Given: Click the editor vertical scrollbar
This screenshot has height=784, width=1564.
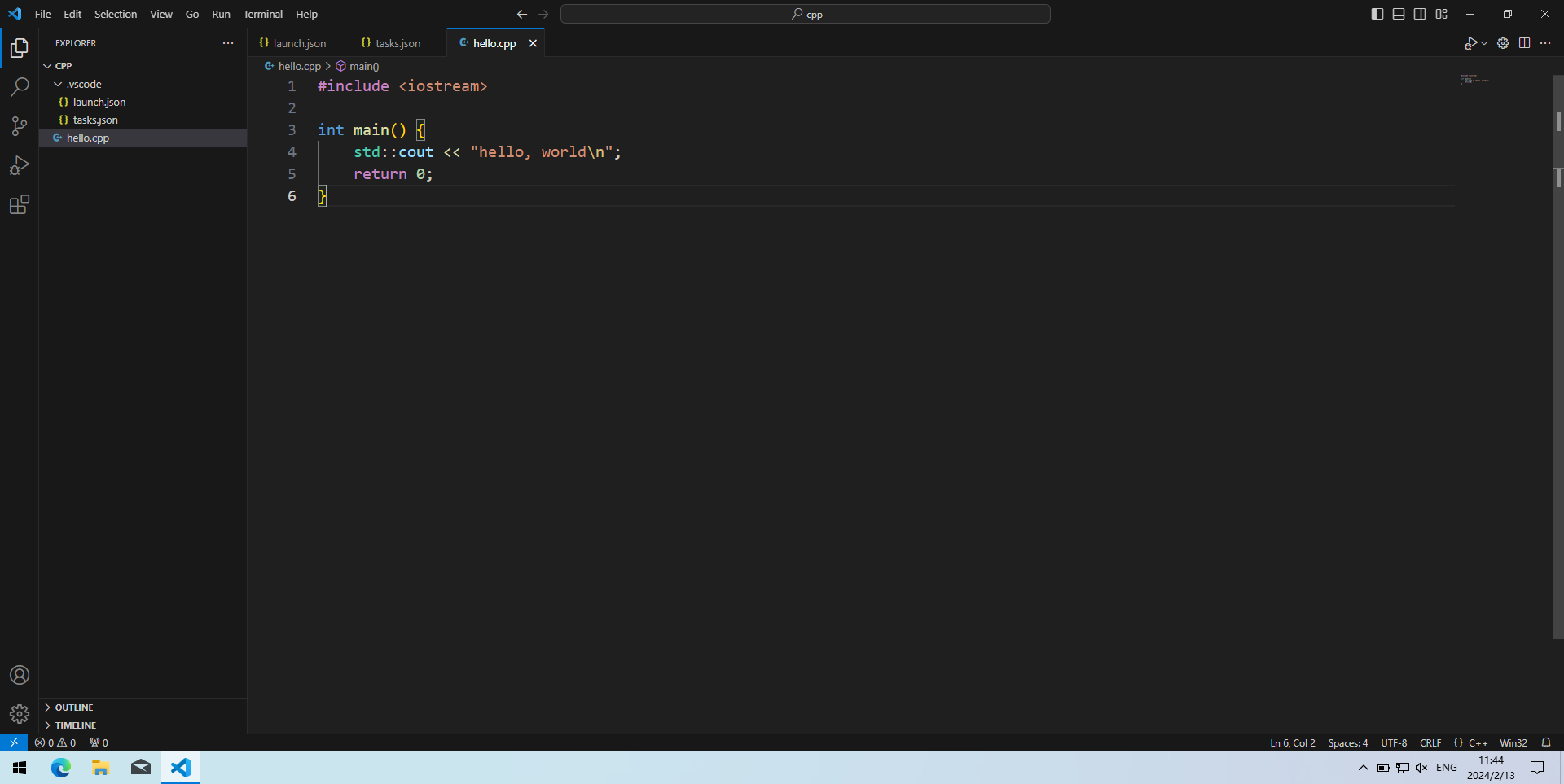Looking at the screenshot, I should point(1558,357).
